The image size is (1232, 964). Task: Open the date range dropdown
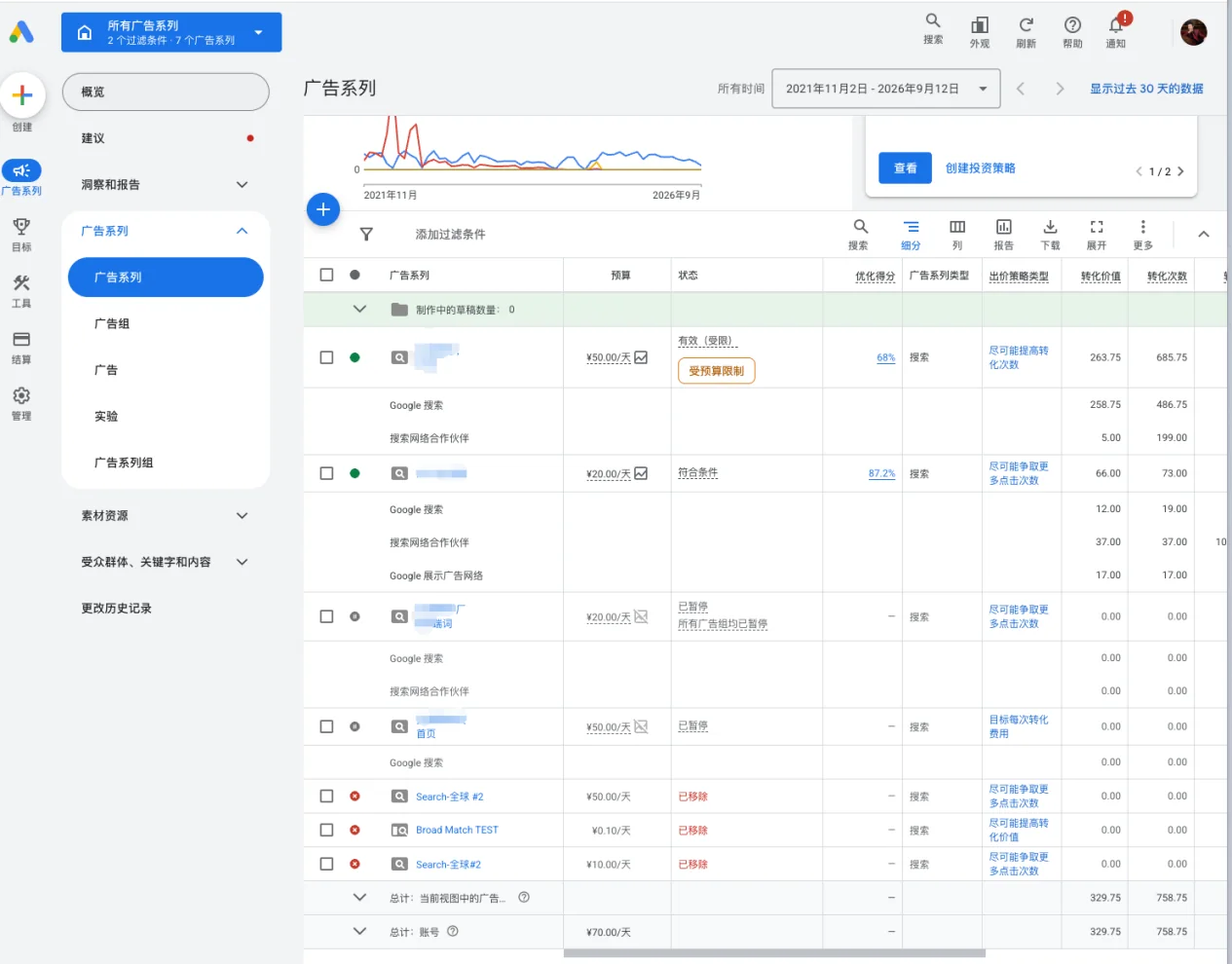[x=886, y=89]
